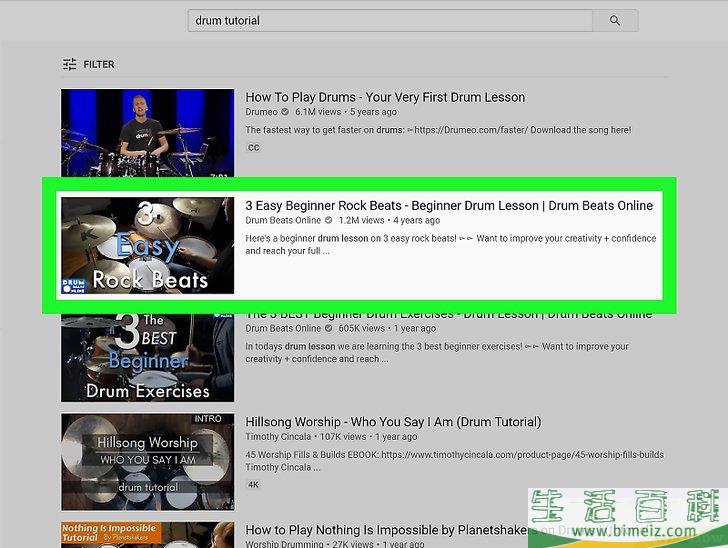
Task: Visit Drum Beats Online channel, 605K views row
Action: tap(283, 328)
